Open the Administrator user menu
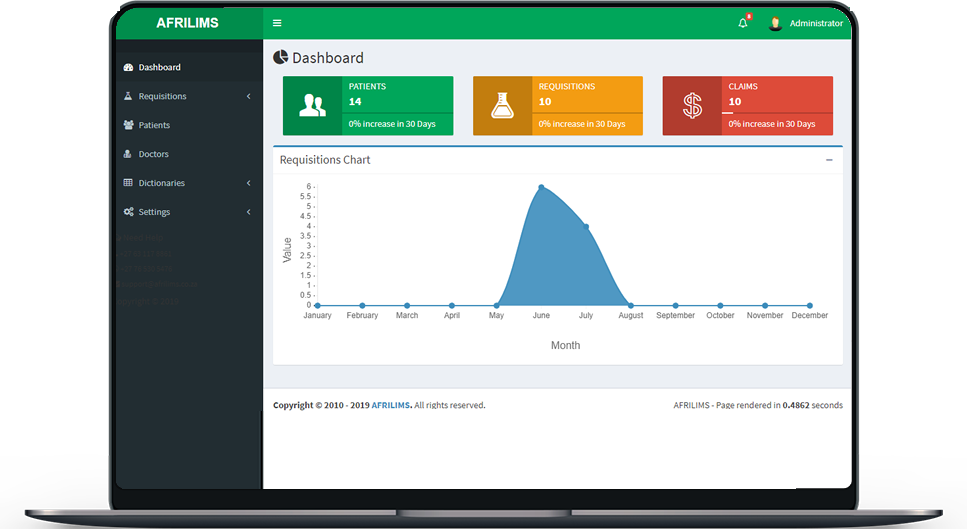The height and width of the screenshot is (529, 967). pyautogui.click(x=815, y=23)
